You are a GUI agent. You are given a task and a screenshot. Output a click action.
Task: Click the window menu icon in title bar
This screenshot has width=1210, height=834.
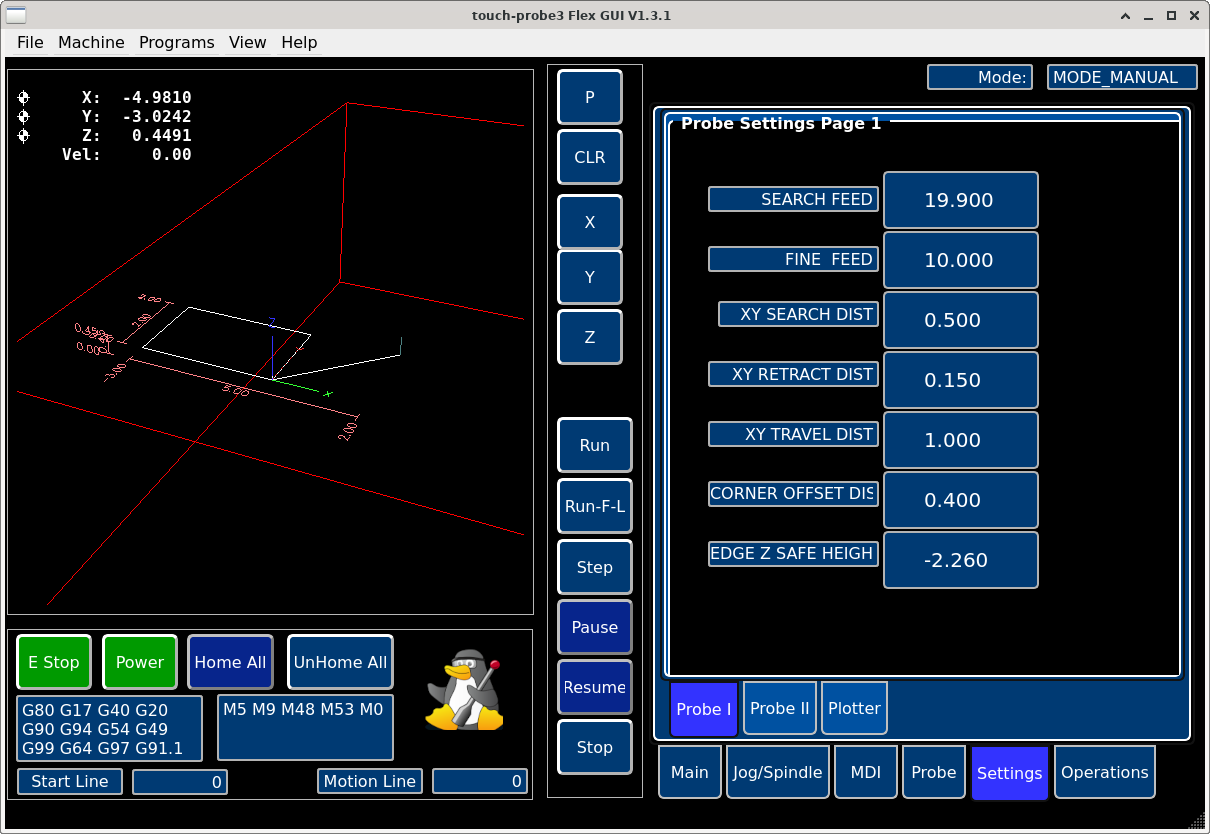pos(16,15)
